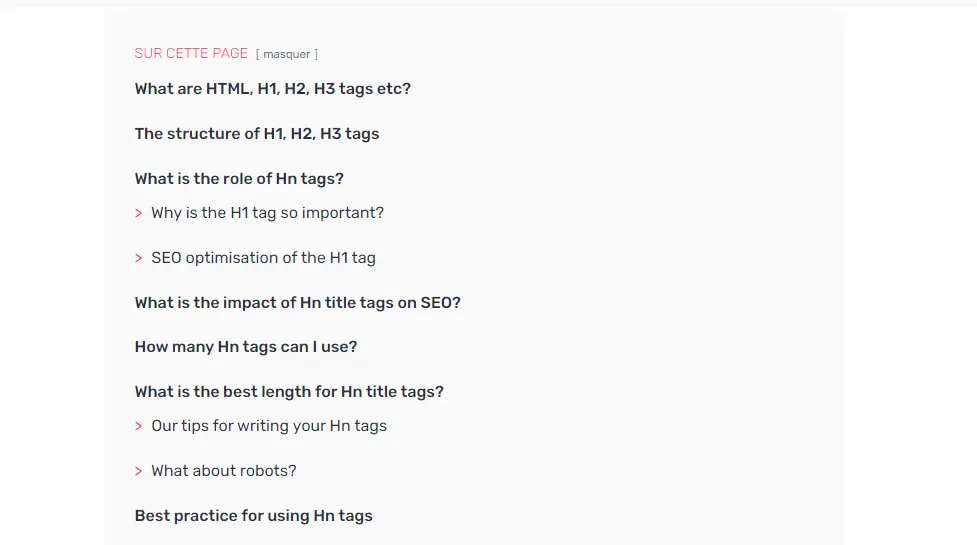The width and height of the screenshot is (977, 545).
Task: Click the 'SUR CETTE PAGE' heading
Action: tap(191, 54)
